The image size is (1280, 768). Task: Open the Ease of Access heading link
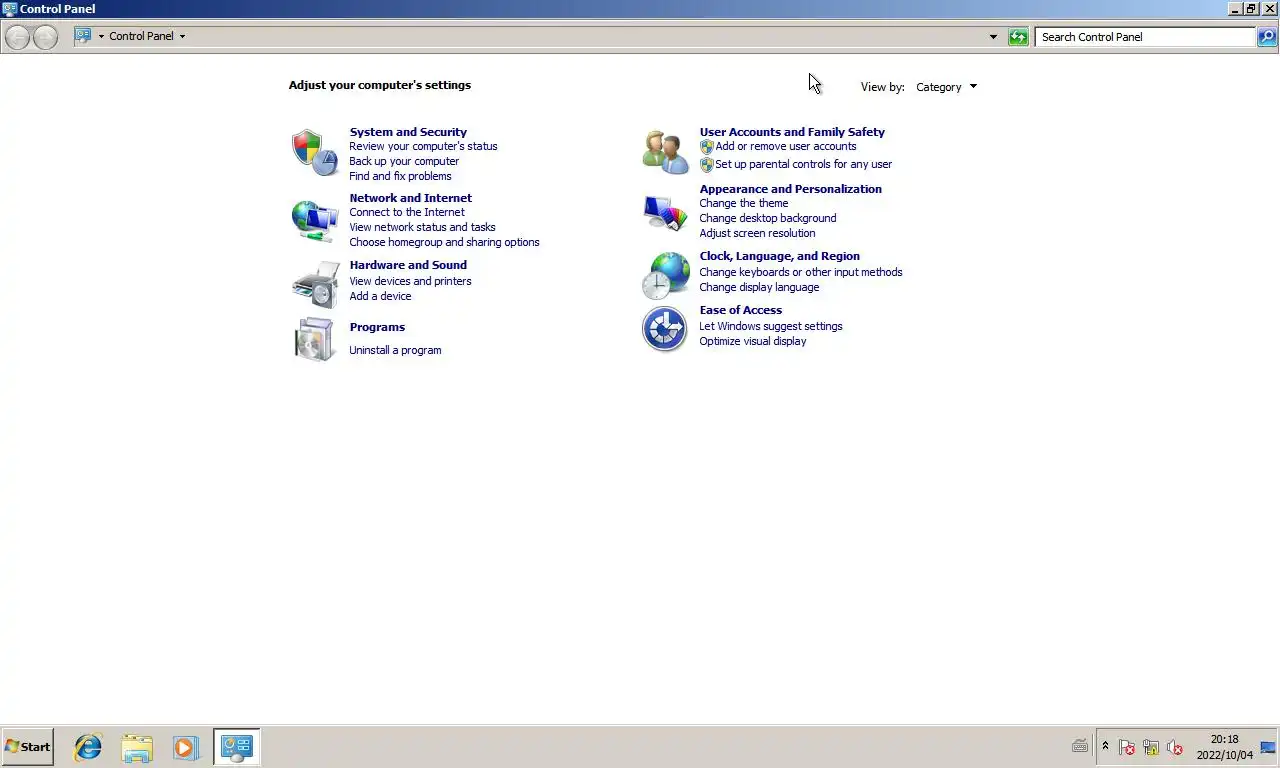pyautogui.click(x=740, y=310)
